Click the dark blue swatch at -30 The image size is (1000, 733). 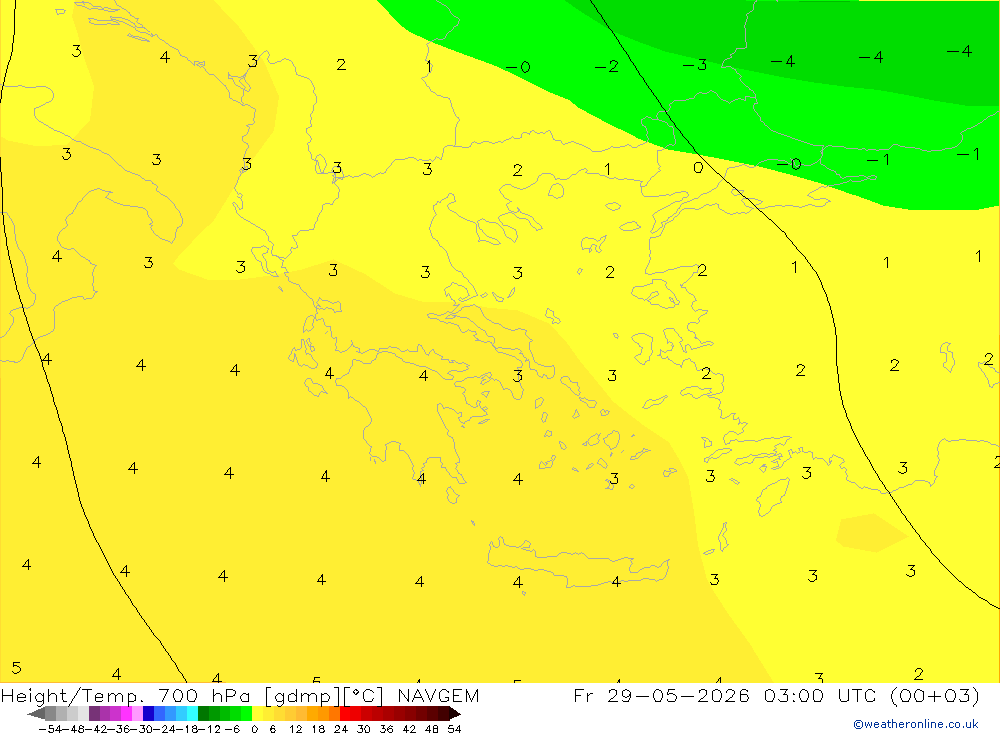(x=148, y=714)
